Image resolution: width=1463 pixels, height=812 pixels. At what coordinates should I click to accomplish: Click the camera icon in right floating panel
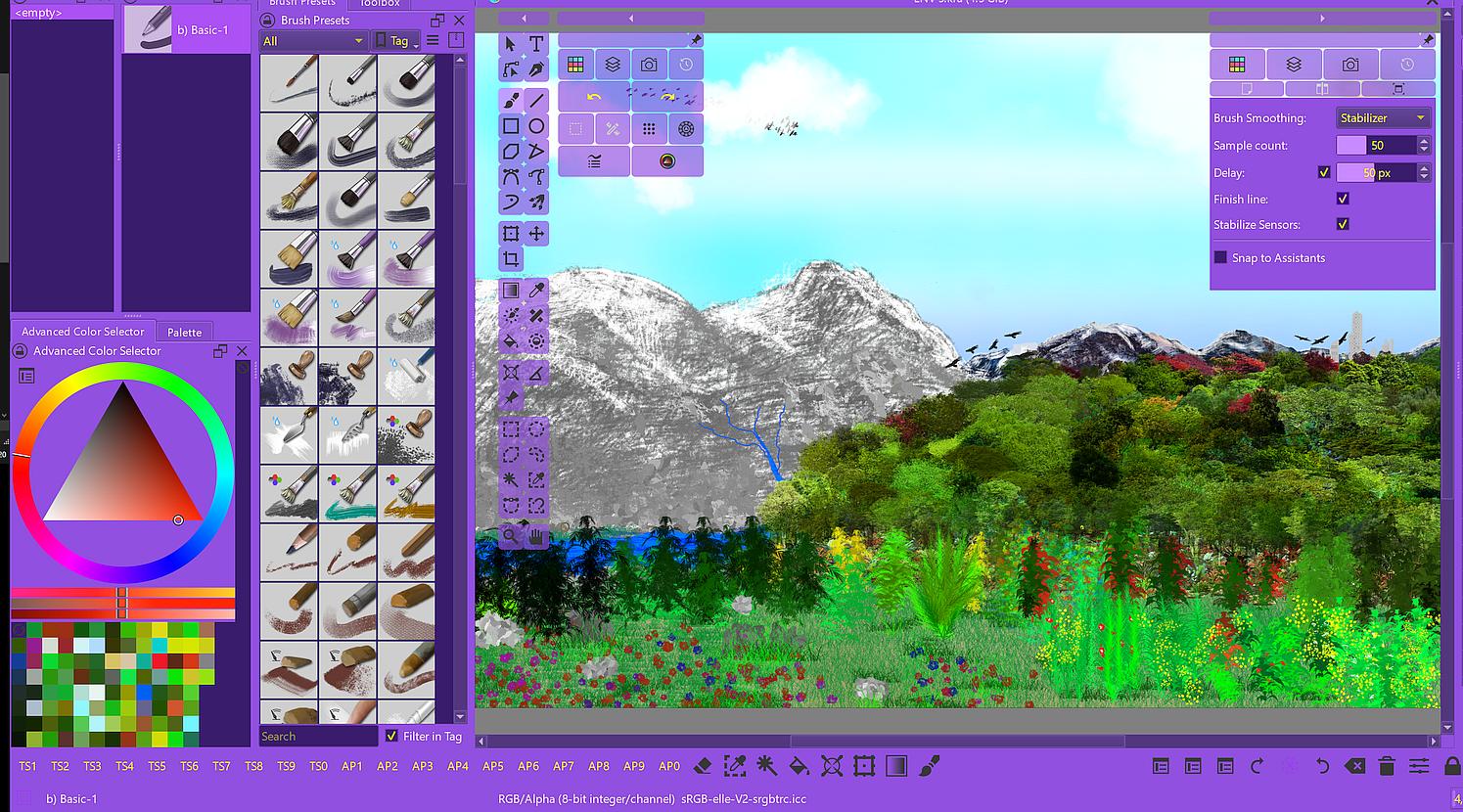(1350, 65)
